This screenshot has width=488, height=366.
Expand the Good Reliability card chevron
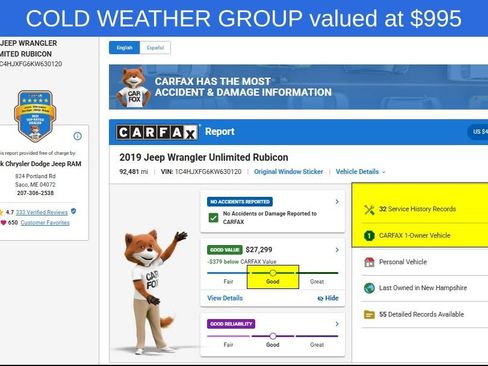point(337,324)
